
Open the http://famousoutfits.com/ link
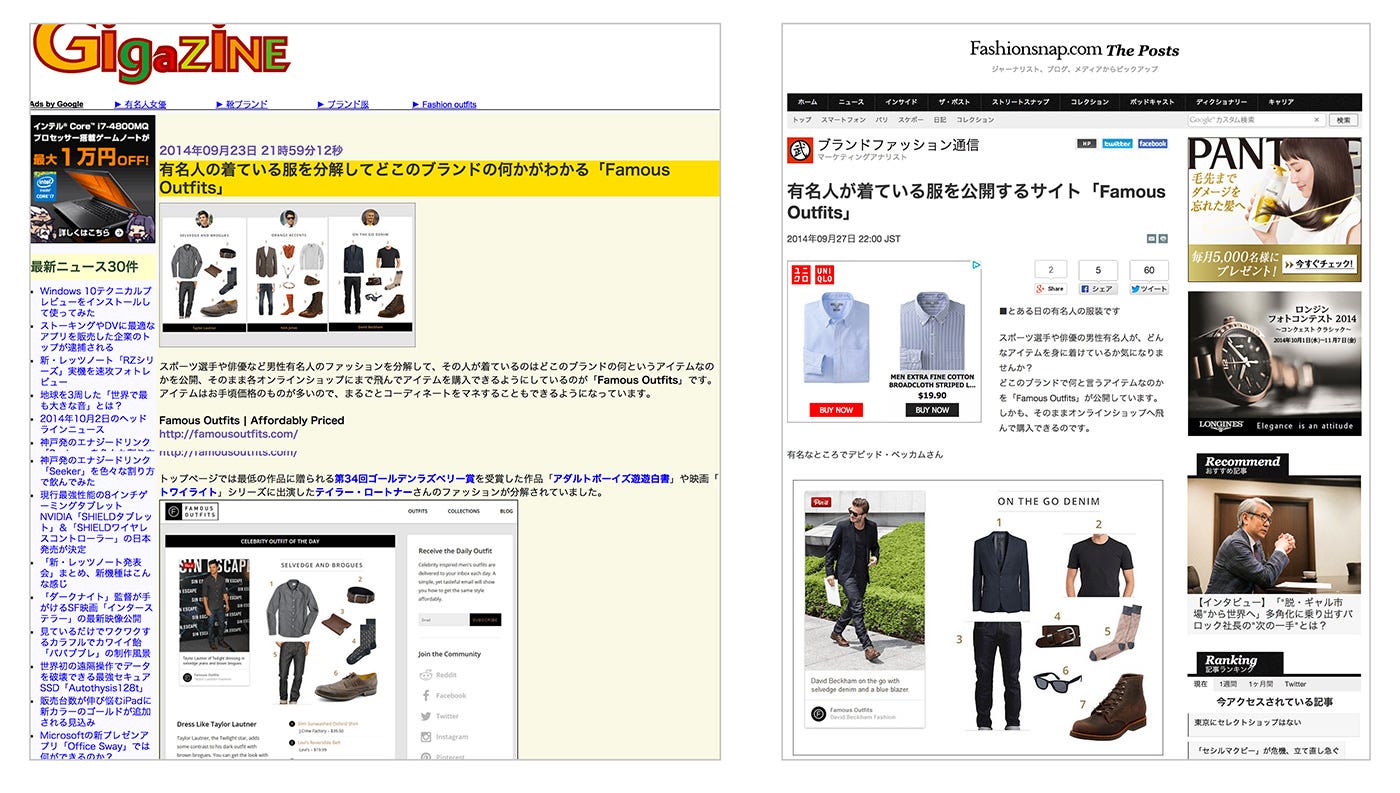pos(228,434)
